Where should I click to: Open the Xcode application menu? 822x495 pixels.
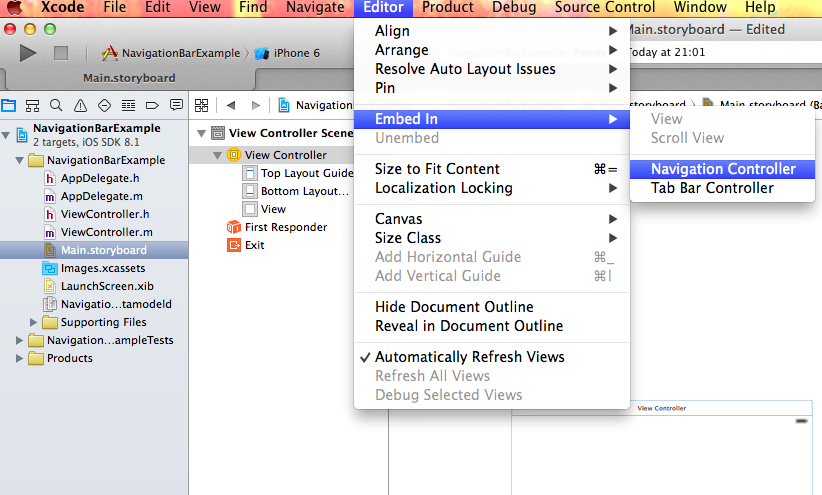point(62,7)
